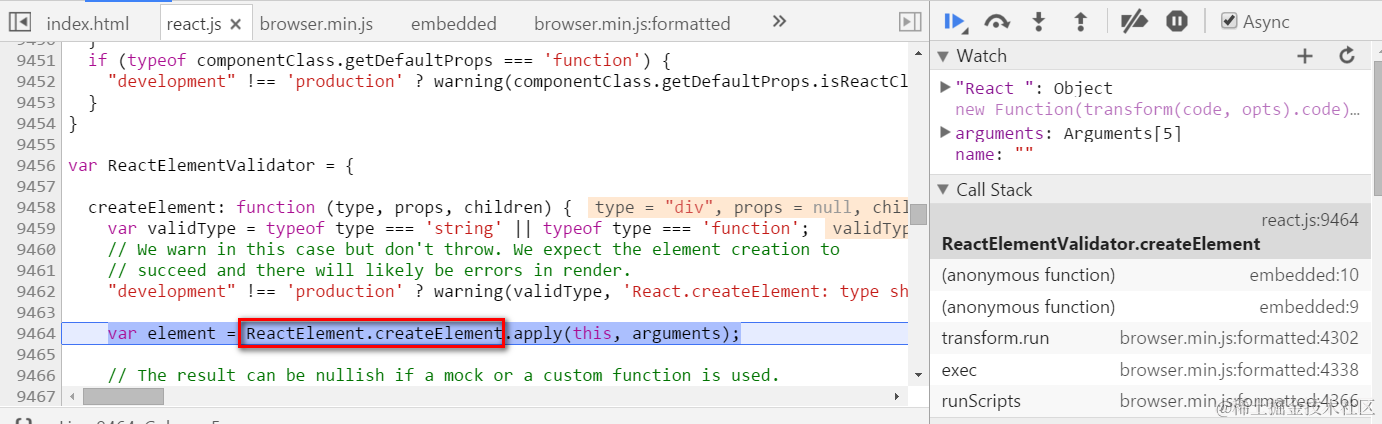1382x424 pixels.
Task: Toggle pause on exceptions
Action: coord(1177,21)
